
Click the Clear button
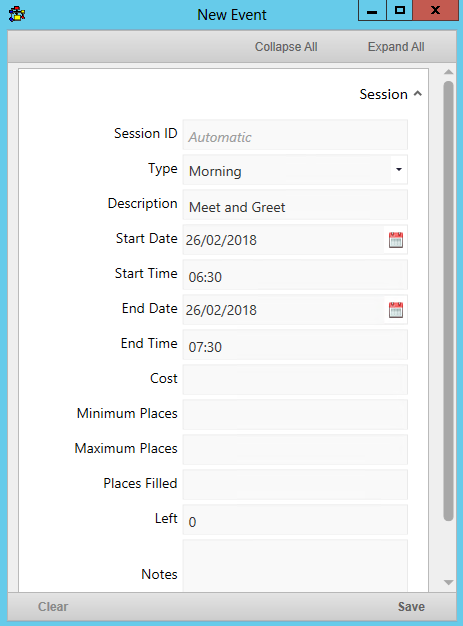point(53,606)
